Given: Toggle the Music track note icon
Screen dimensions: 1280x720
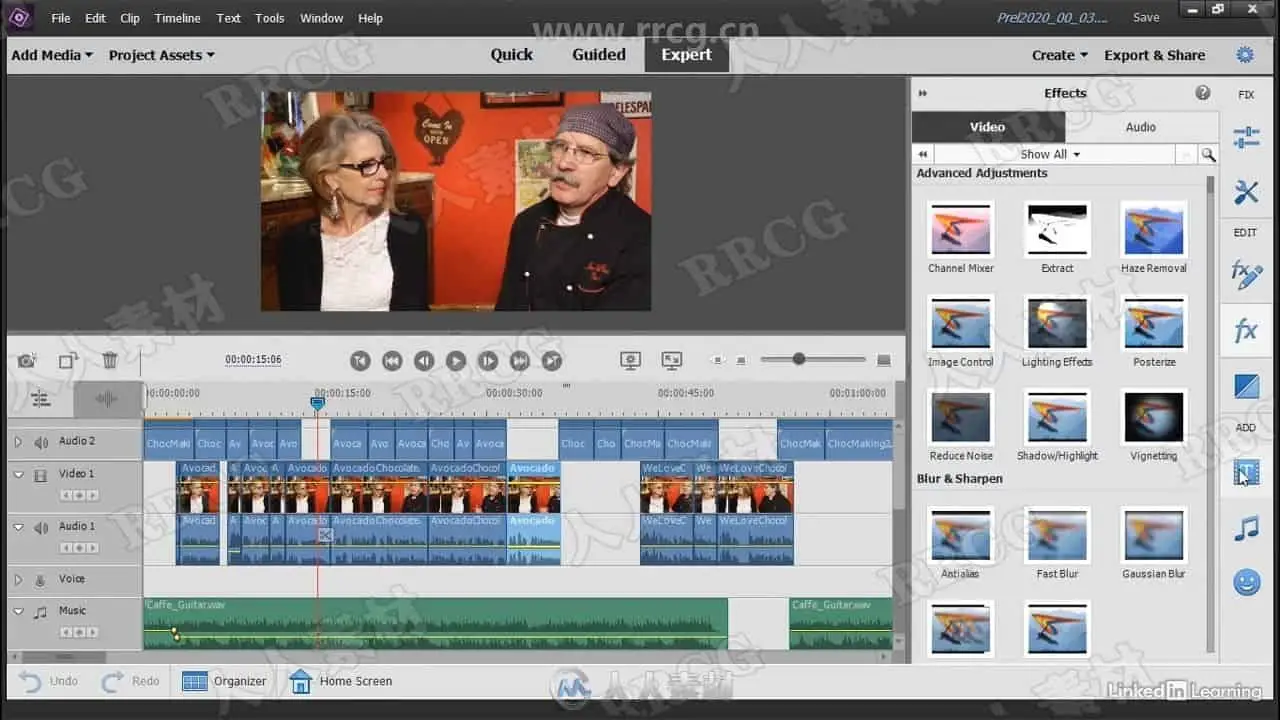Looking at the screenshot, I should point(41,611).
